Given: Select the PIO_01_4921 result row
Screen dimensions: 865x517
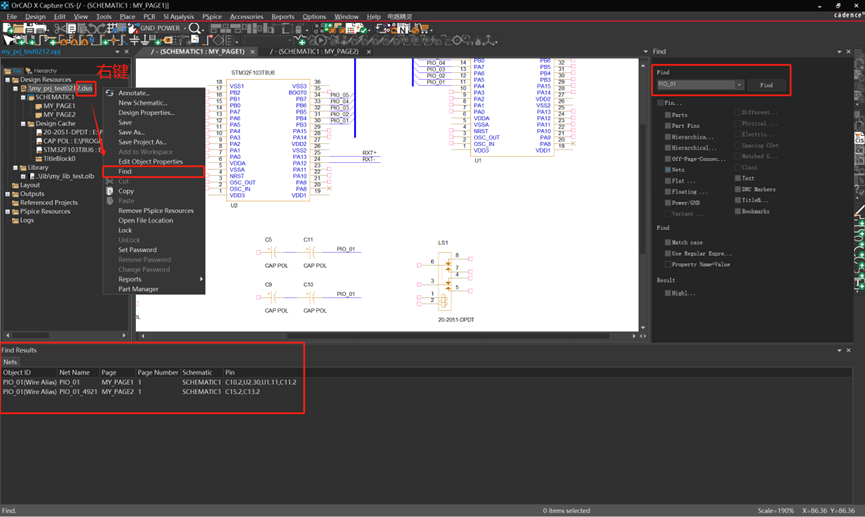Looking at the screenshot, I should [x=149, y=392].
